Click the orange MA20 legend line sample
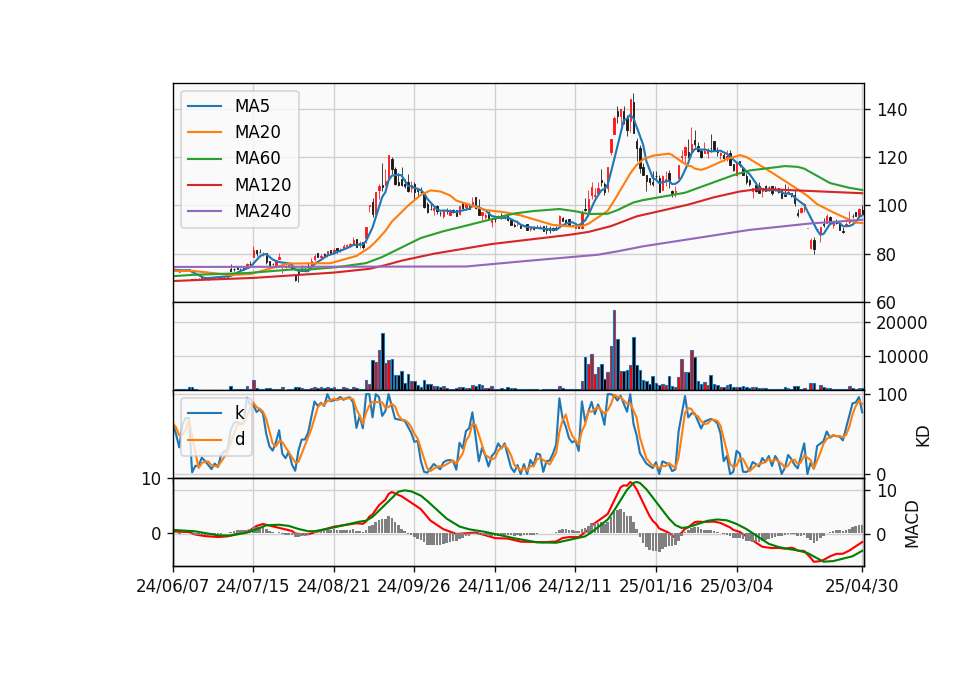 [x=205, y=132]
